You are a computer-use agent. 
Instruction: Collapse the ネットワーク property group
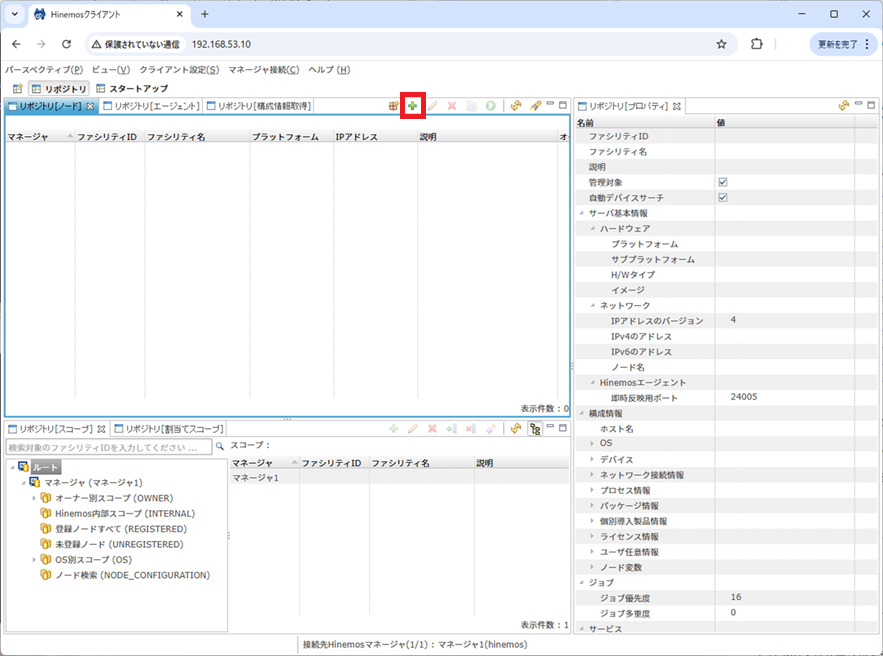point(592,305)
